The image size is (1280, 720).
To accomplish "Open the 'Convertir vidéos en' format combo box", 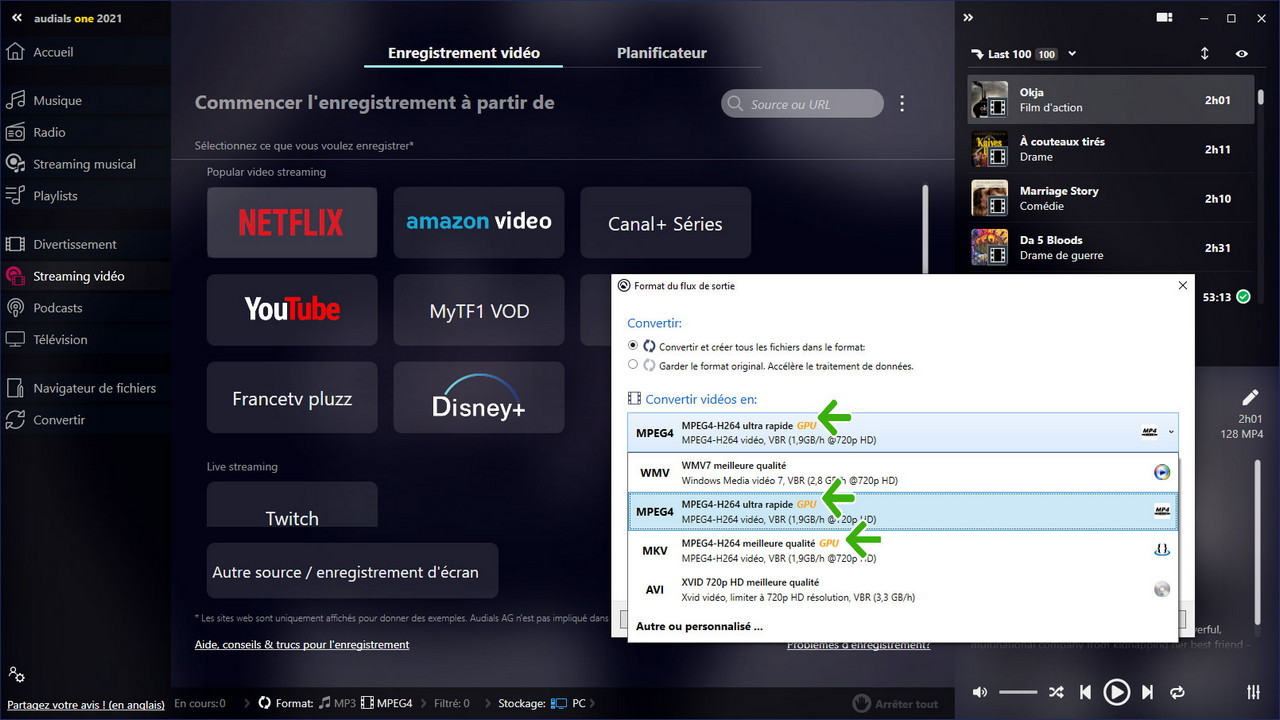I will (x=903, y=432).
